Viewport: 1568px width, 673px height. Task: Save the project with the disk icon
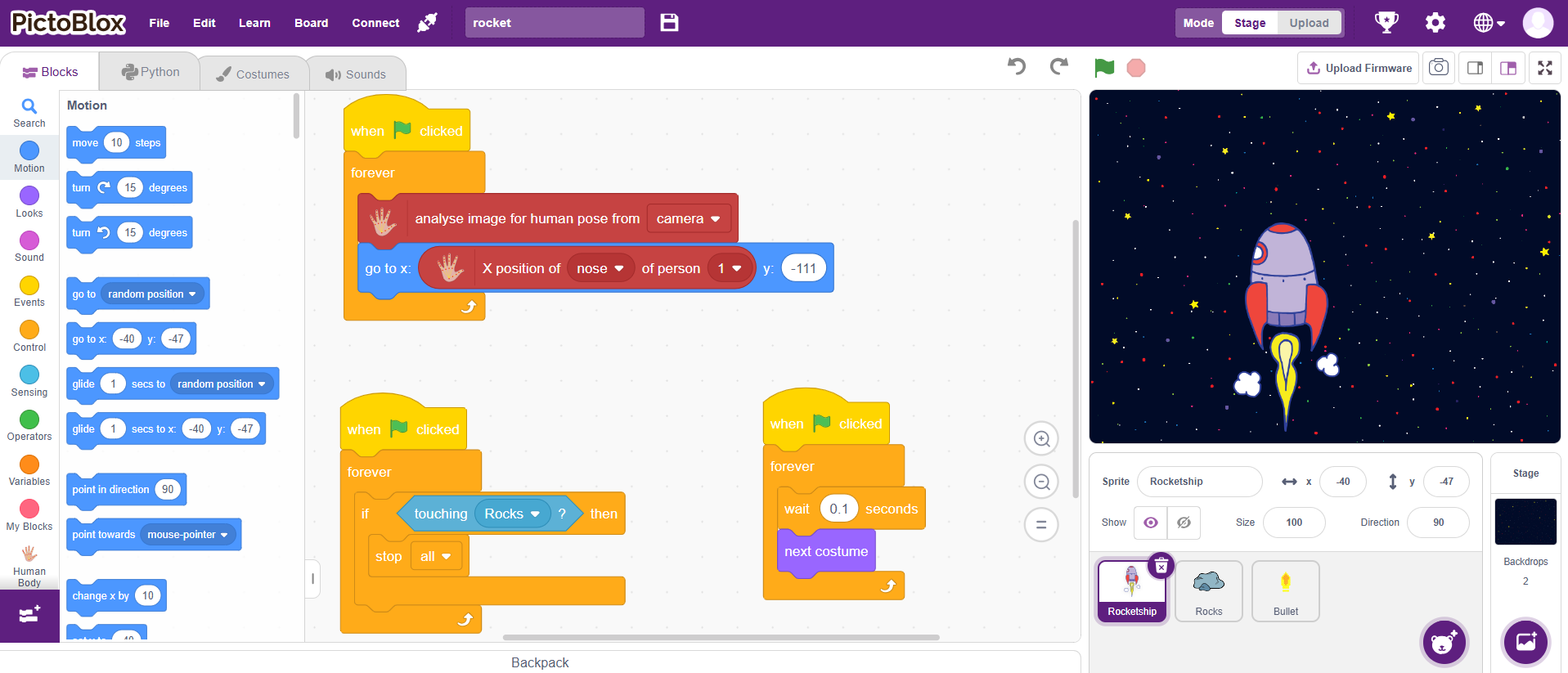coord(669,23)
